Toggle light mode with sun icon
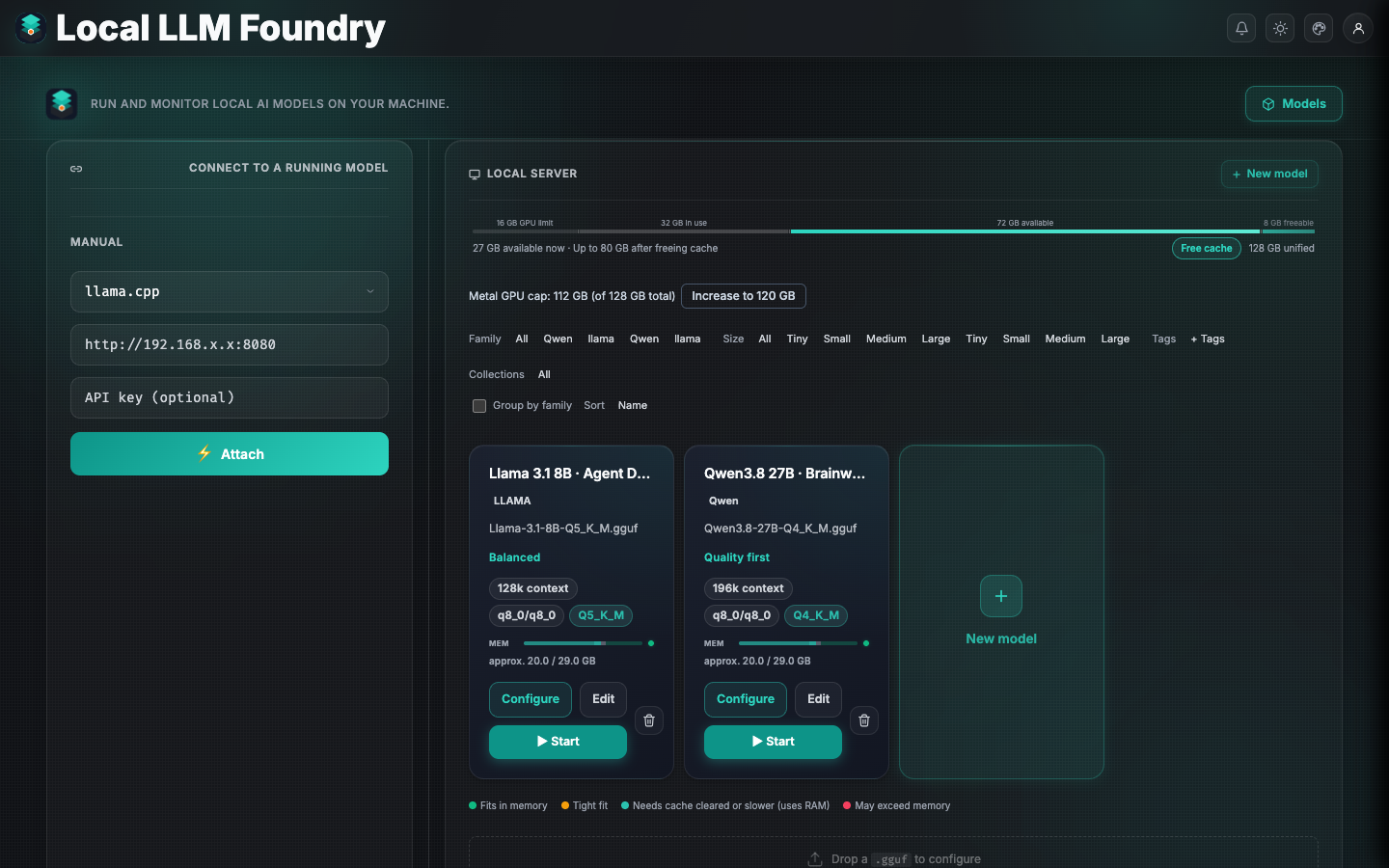The image size is (1389, 868). pyautogui.click(x=1280, y=28)
